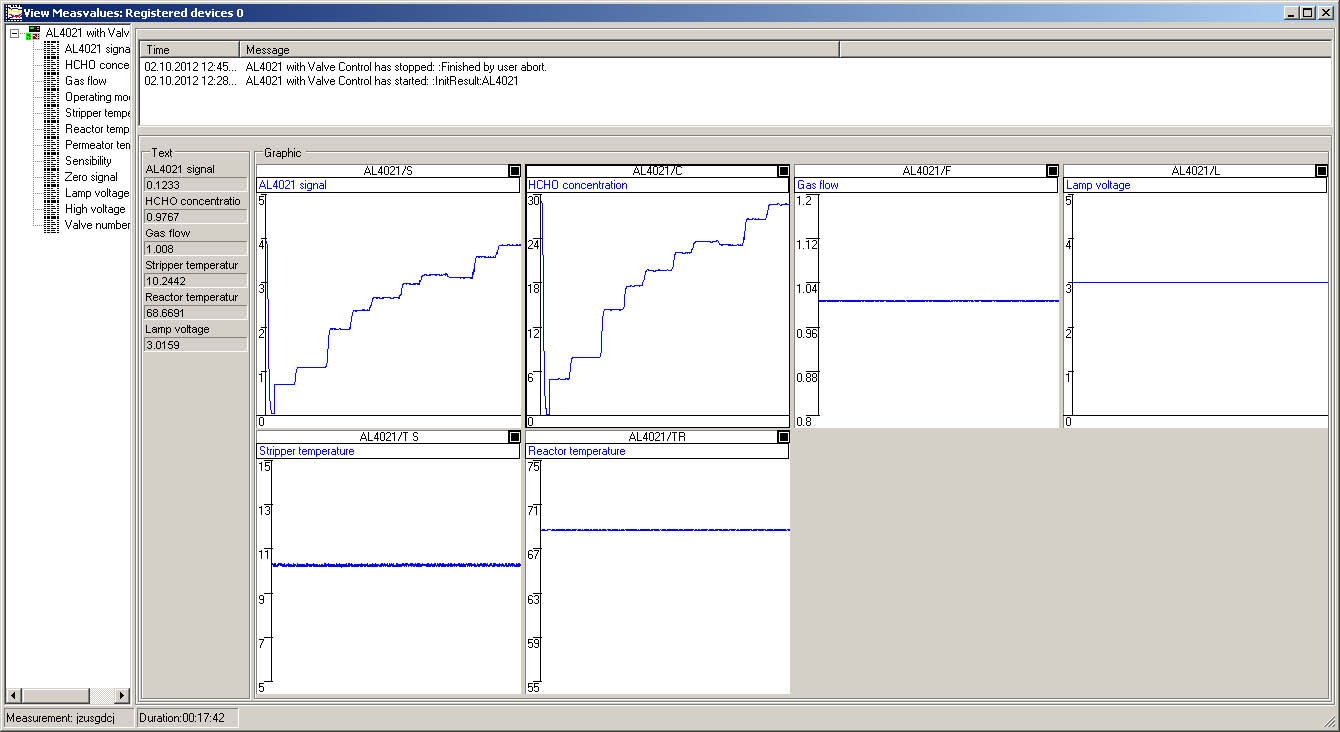This screenshot has width=1340, height=732.
Task: Select the 'has stopped' log message row
Action: point(396,67)
